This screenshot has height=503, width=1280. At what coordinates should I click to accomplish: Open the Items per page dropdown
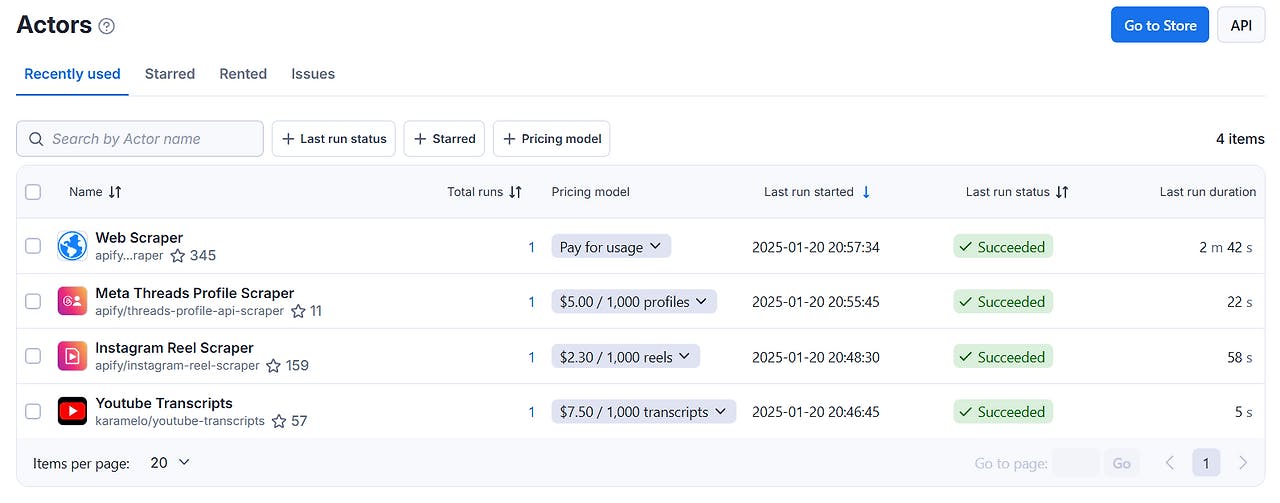tap(170, 463)
